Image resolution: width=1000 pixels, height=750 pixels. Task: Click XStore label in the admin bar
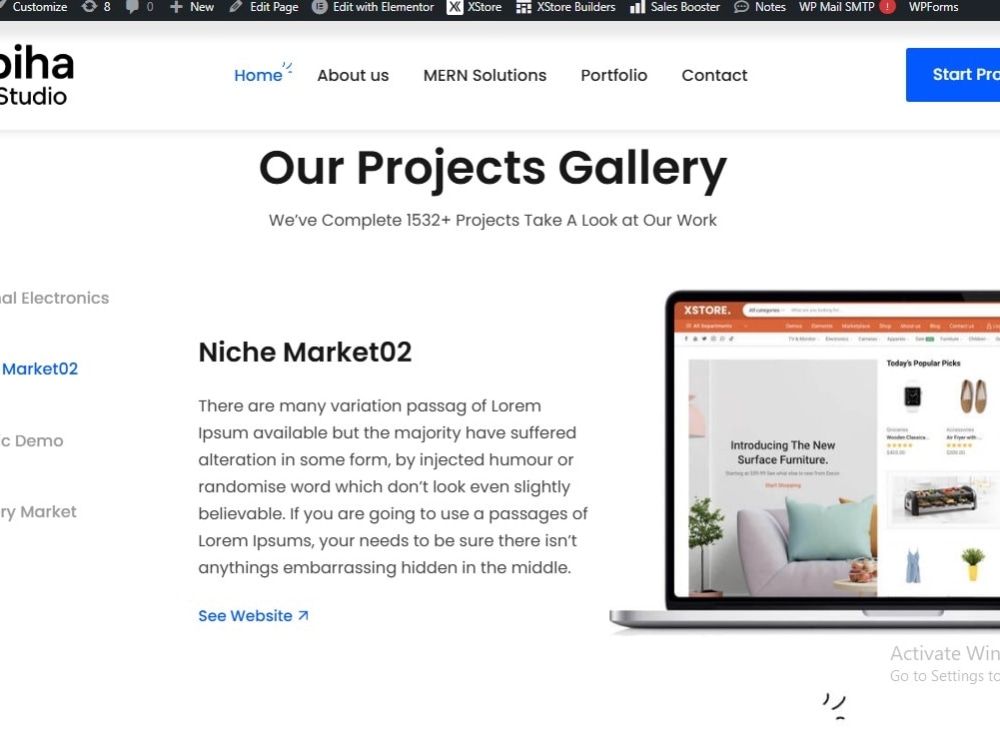pos(484,7)
